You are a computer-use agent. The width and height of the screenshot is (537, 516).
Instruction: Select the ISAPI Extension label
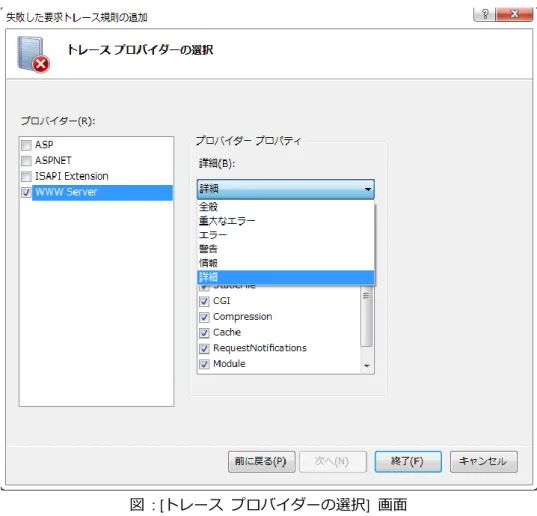coord(72,176)
